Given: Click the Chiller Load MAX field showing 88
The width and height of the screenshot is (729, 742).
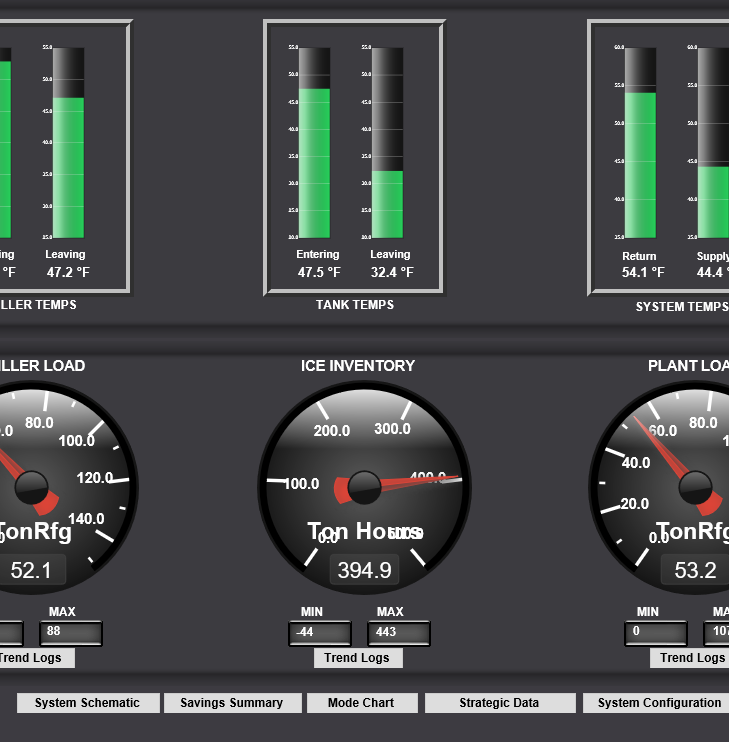Looking at the screenshot, I should 70,633.
